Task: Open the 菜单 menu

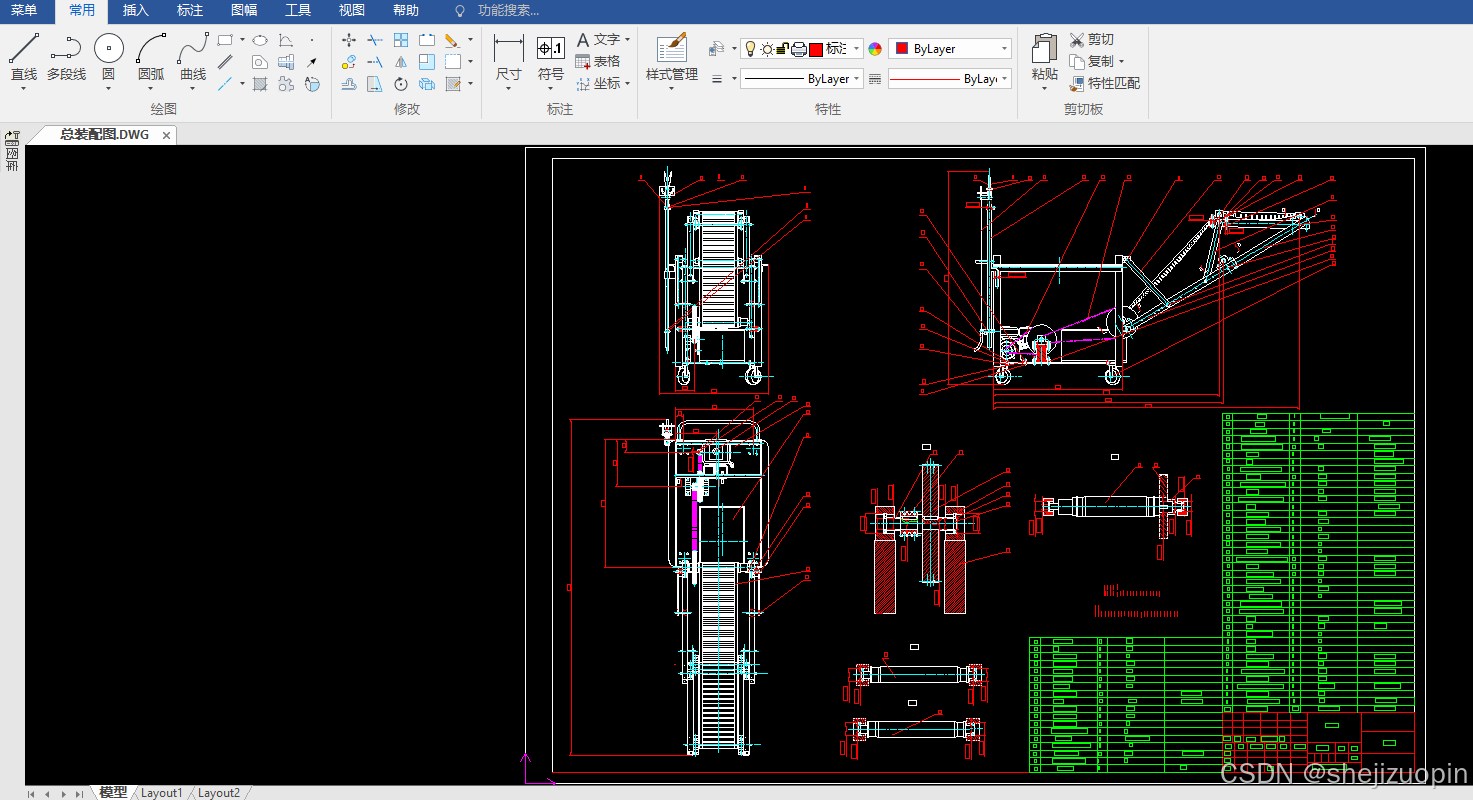Action: pyautogui.click(x=24, y=11)
